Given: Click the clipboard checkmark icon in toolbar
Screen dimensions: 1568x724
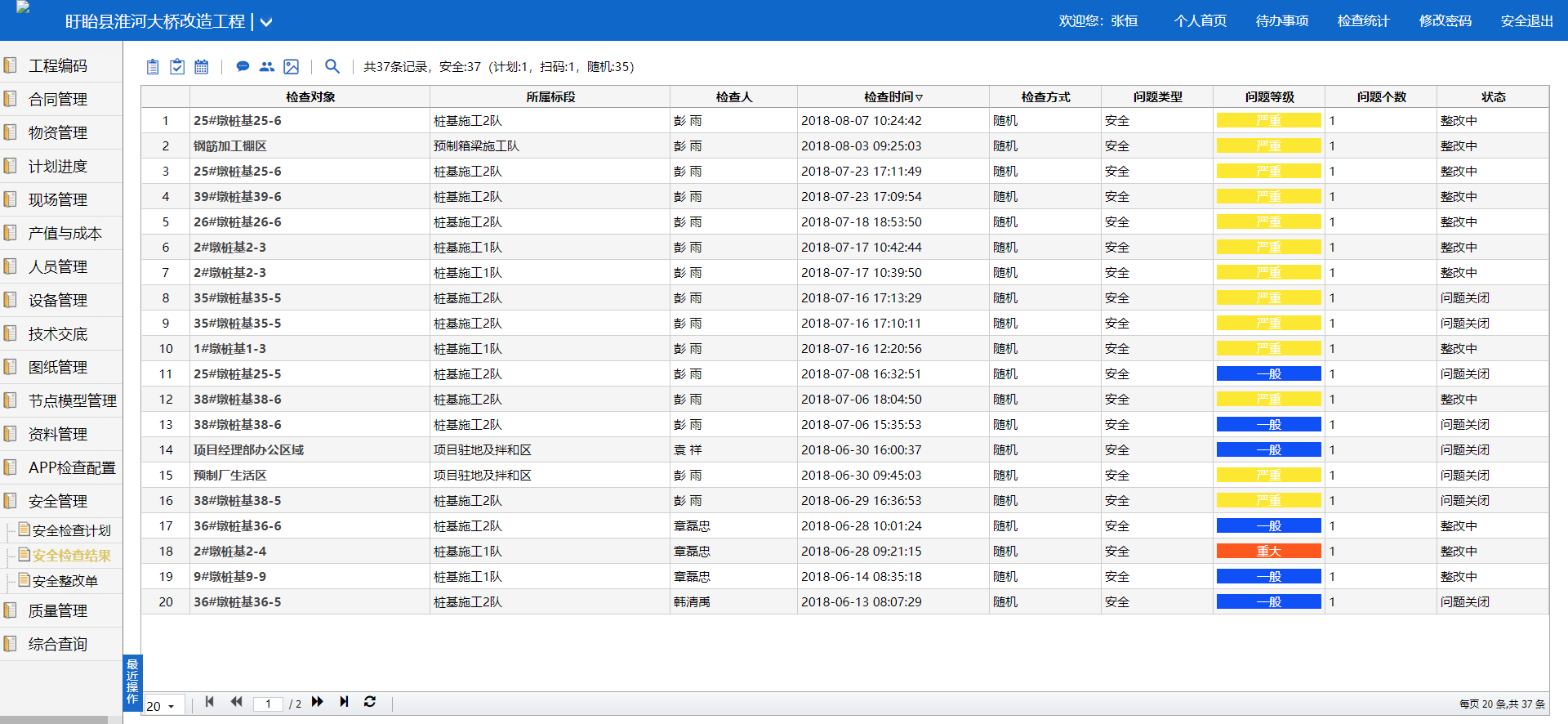Looking at the screenshot, I should pyautogui.click(x=177, y=67).
